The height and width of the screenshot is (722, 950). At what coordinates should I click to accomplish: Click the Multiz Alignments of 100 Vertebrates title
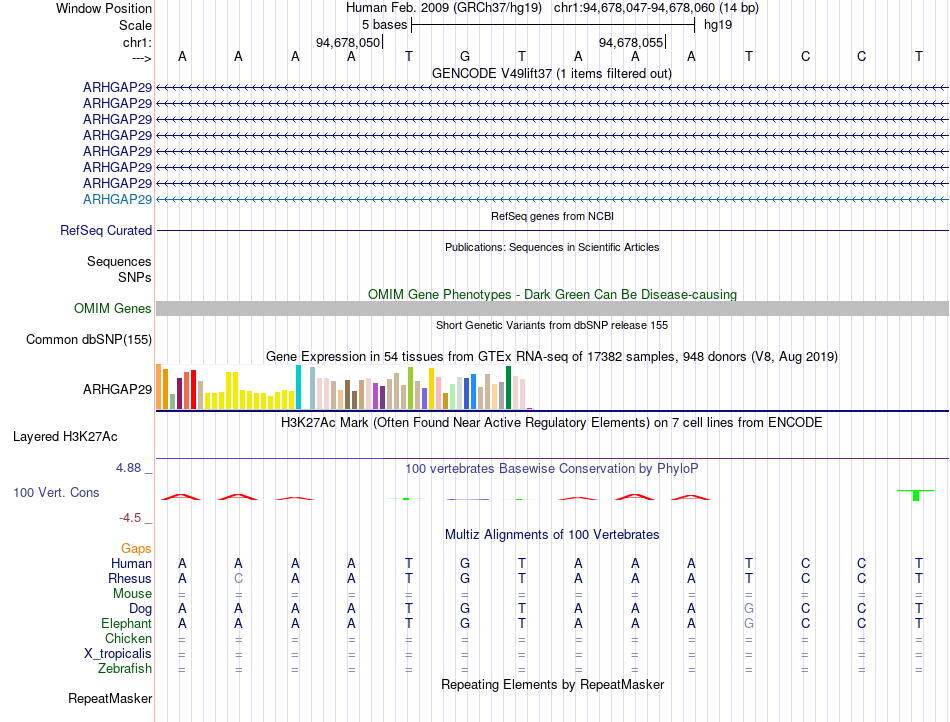click(552, 534)
